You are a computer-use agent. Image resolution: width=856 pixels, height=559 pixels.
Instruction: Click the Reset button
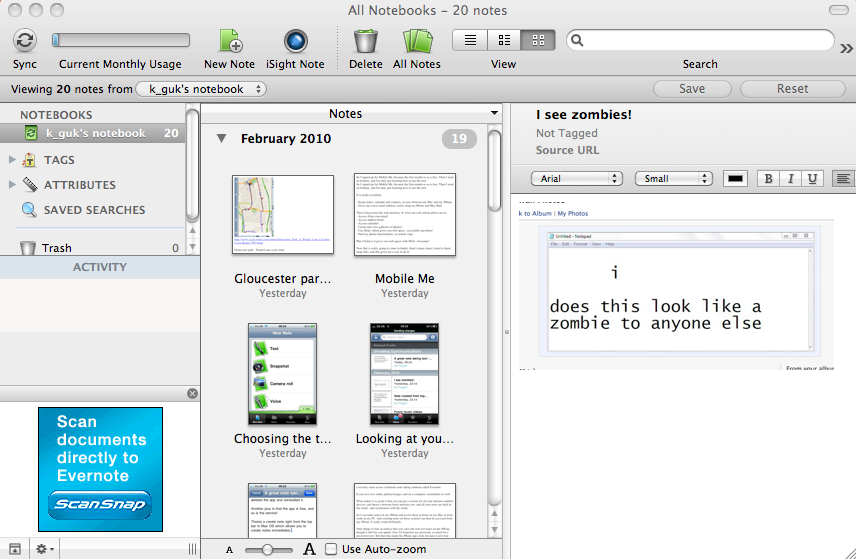click(792, 89)
